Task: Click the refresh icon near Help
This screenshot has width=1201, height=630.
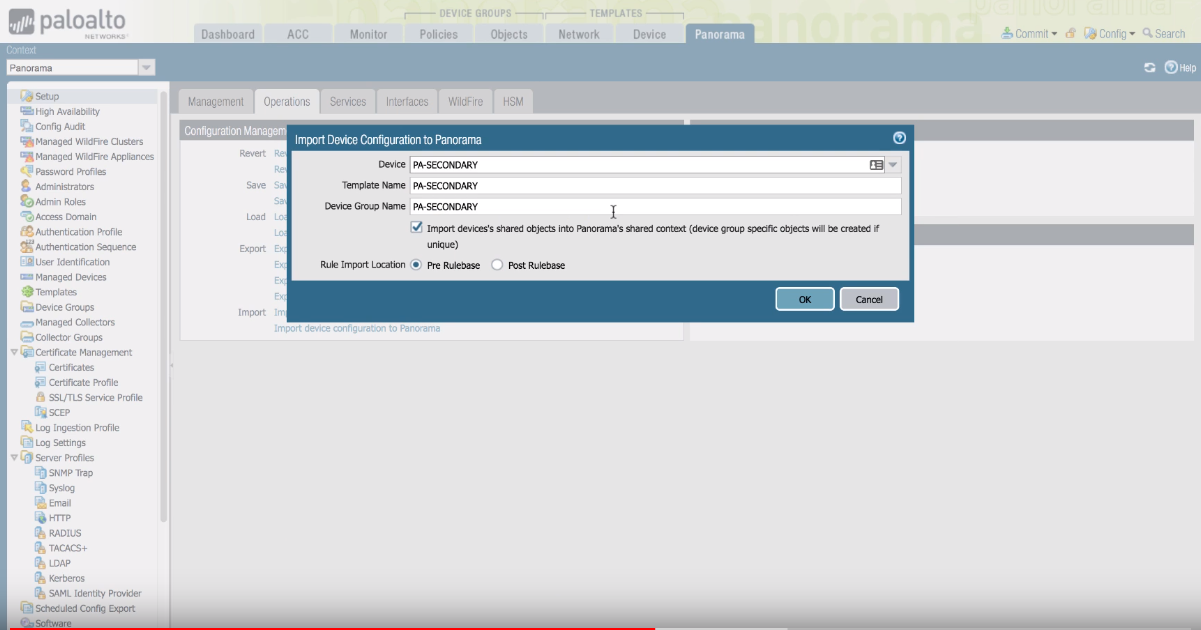Action: pos(1150,68)
